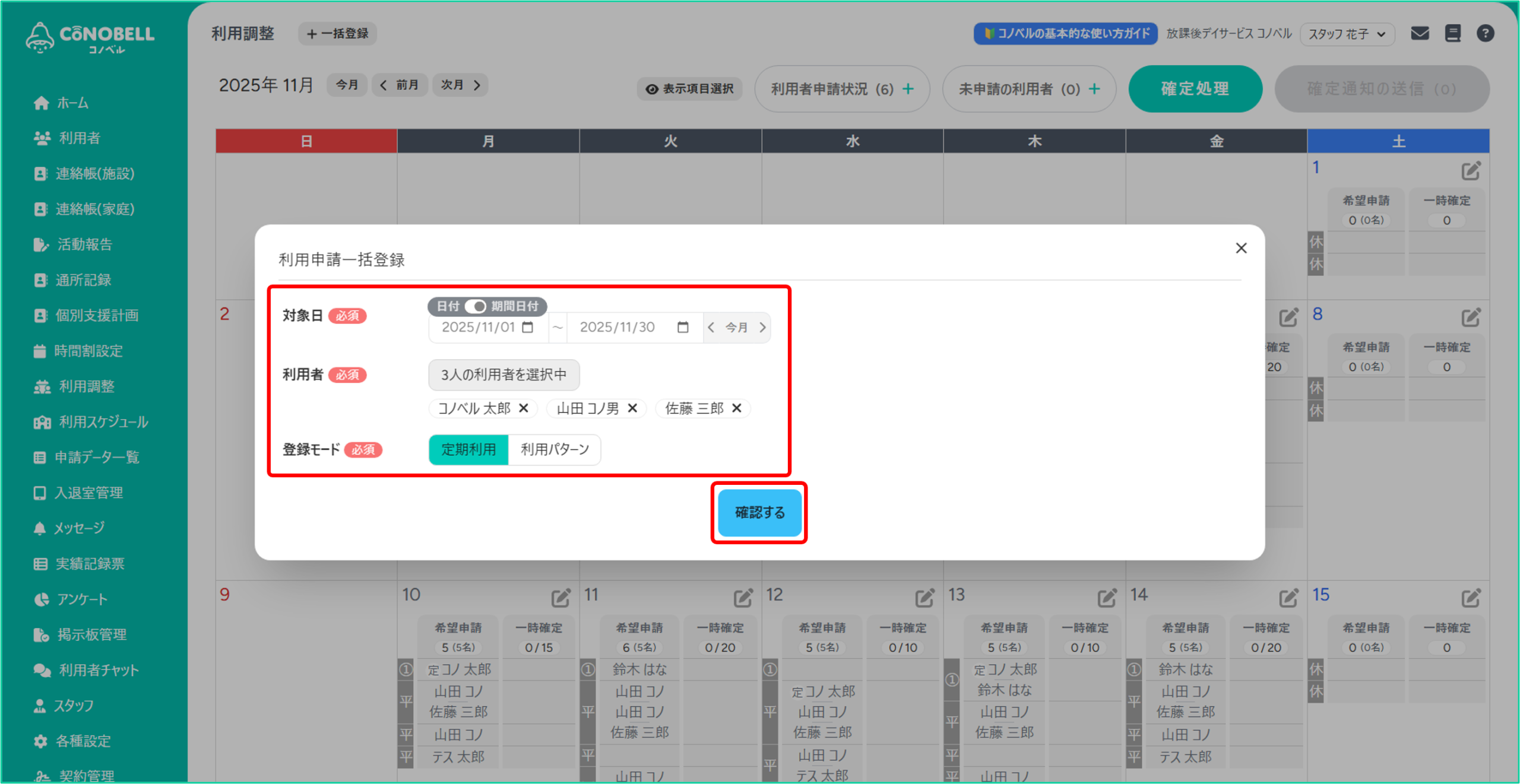Click the 確定処理 button
Viewport: 1520px width, 784px height.
1195,89
